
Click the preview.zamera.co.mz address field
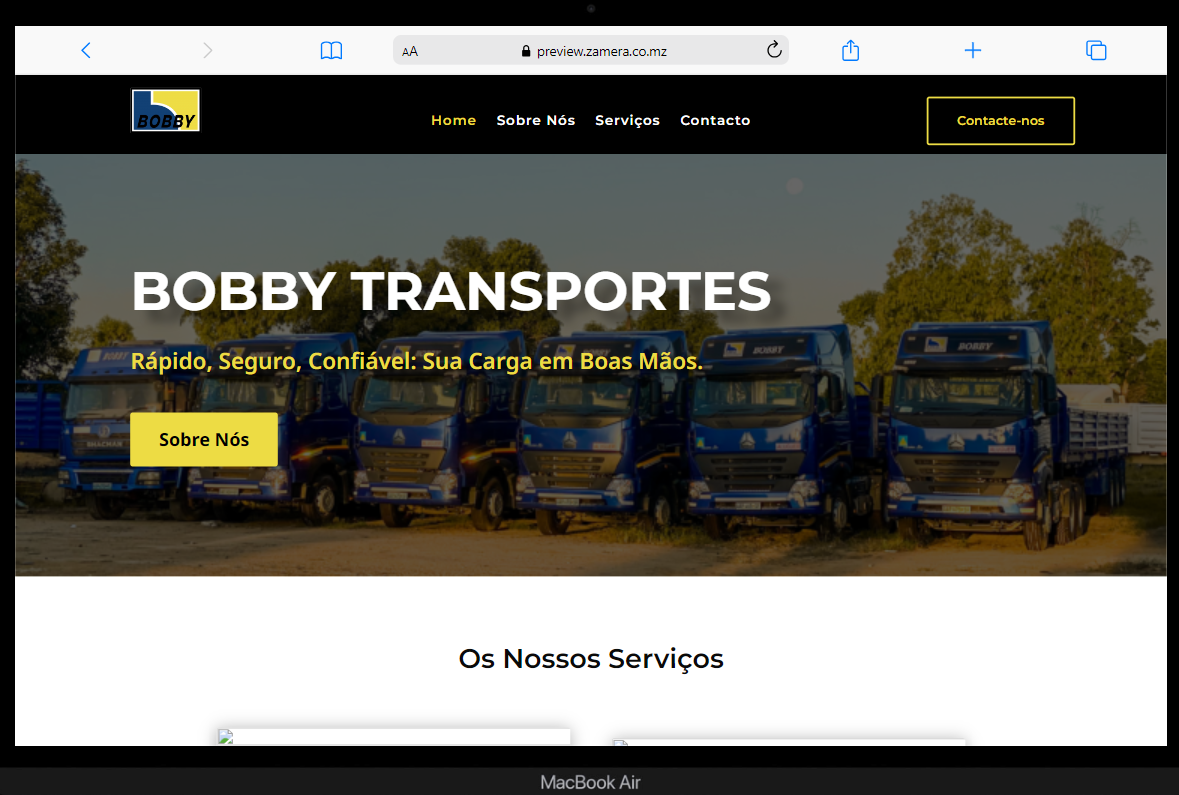pyautogui.click(x=591, y=50)
